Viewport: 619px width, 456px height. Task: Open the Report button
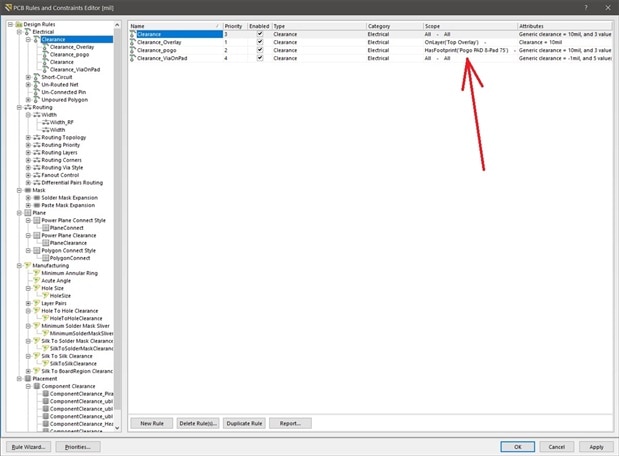tap(290, 423)
